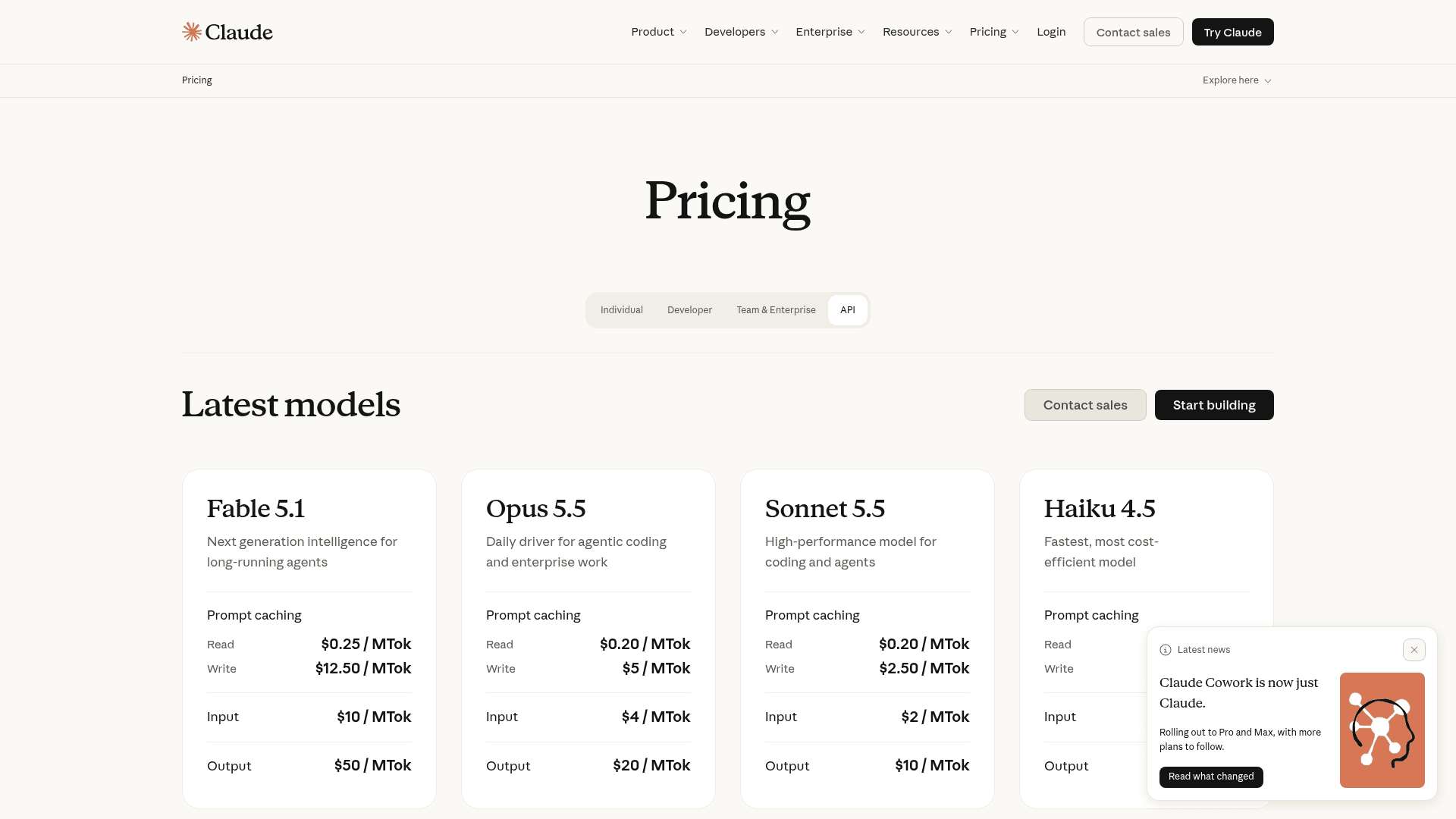Click the Try Claude button
The height and width of the screenshot is (819, 1456).
coord(1232,32)
